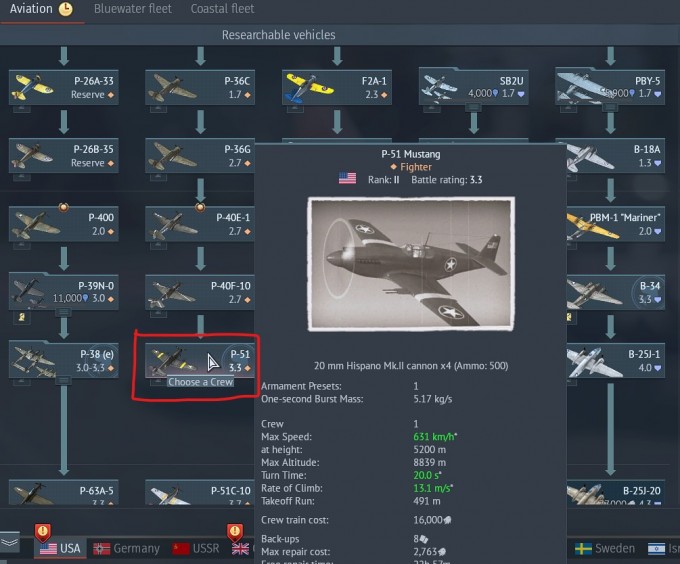Click the talisman icon below P-39N-0

(x=22, y=317)
